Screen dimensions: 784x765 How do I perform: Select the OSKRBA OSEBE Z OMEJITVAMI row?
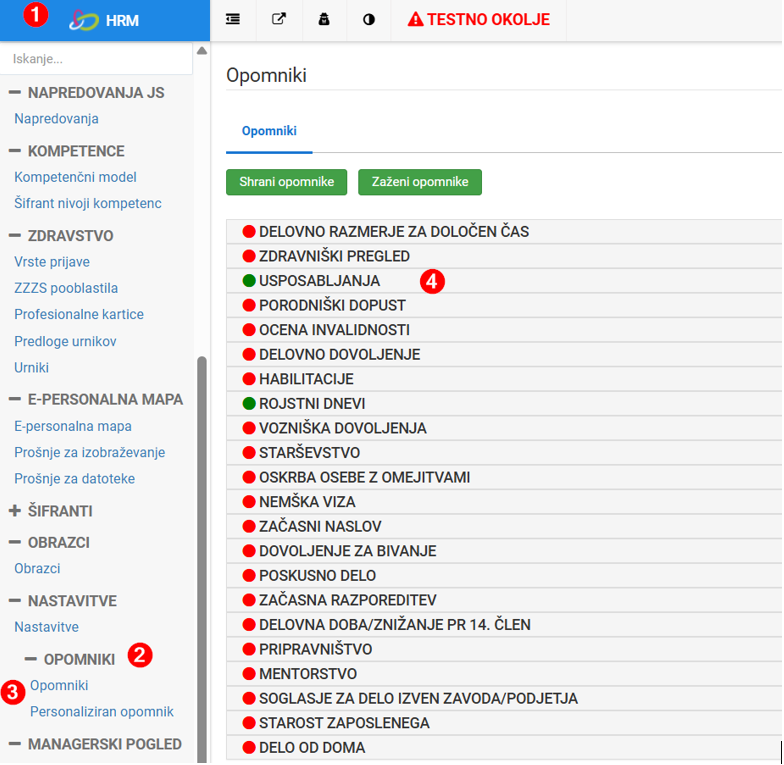click(x=504, y=477)
